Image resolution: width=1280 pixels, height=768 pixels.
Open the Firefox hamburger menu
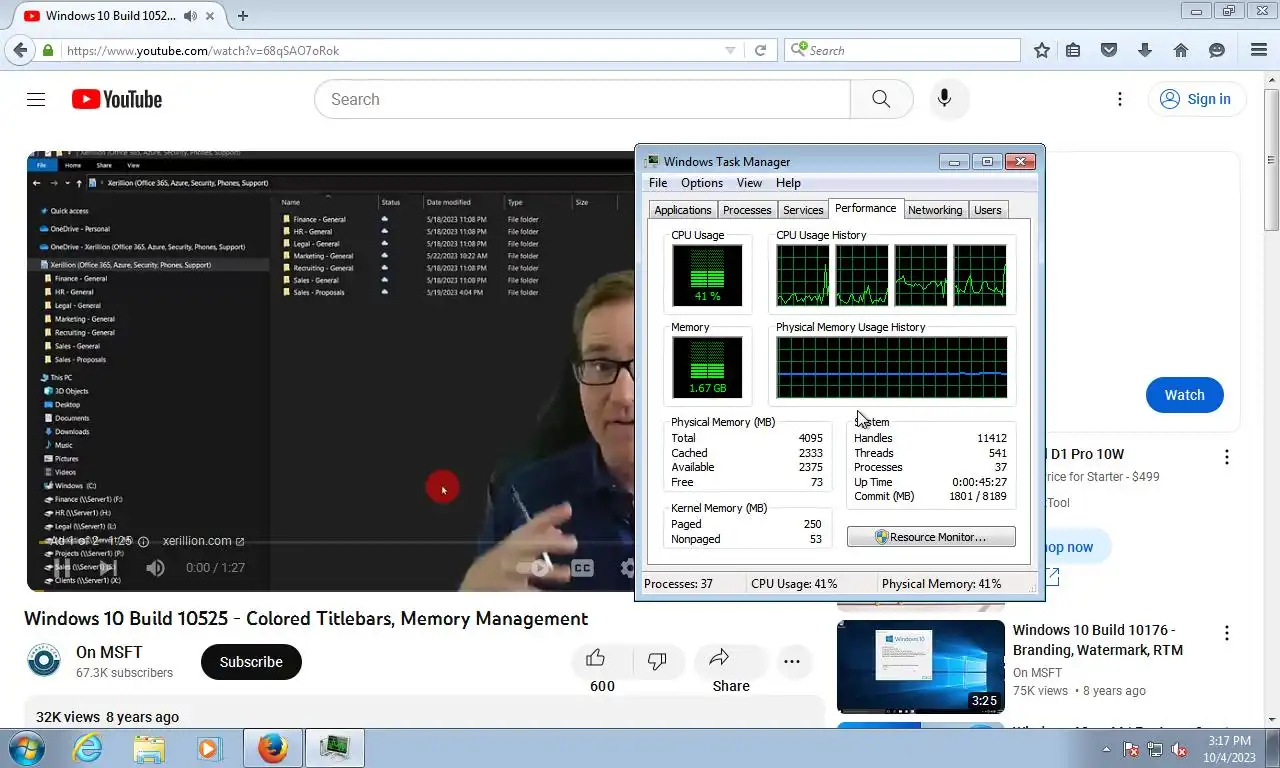(x=1259, y=50)
